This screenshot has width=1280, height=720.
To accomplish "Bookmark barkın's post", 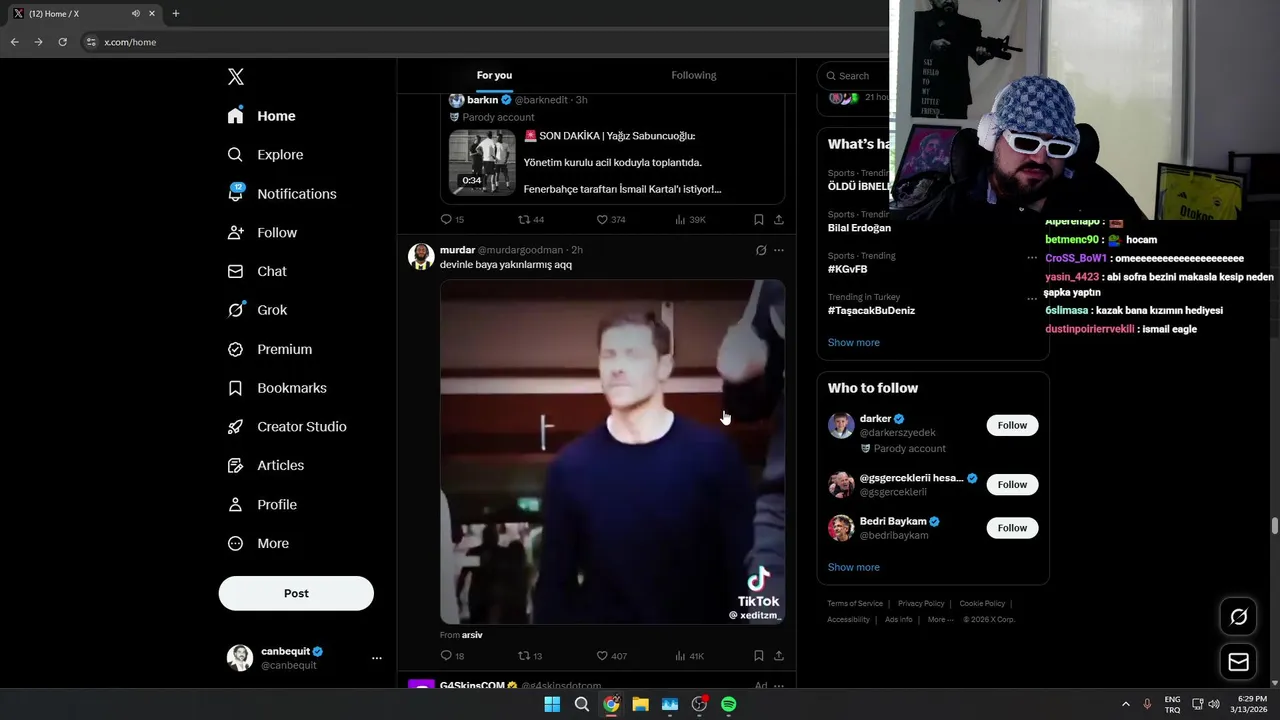I will (759, 219).
